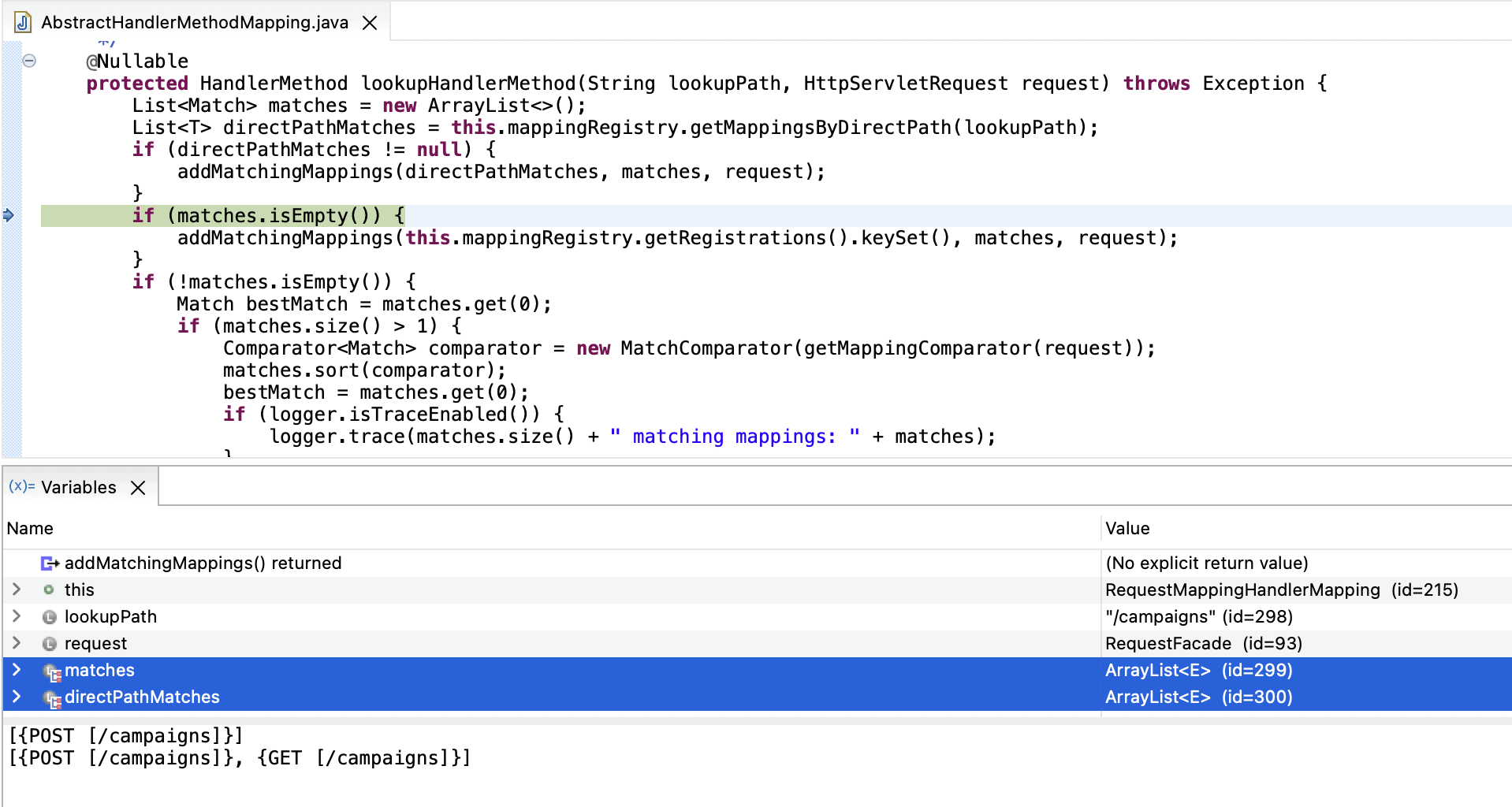Click the green field icon beside 'this'
Image resolution: width=1512 pixels, height=807 pixels.
click(49, 590)
